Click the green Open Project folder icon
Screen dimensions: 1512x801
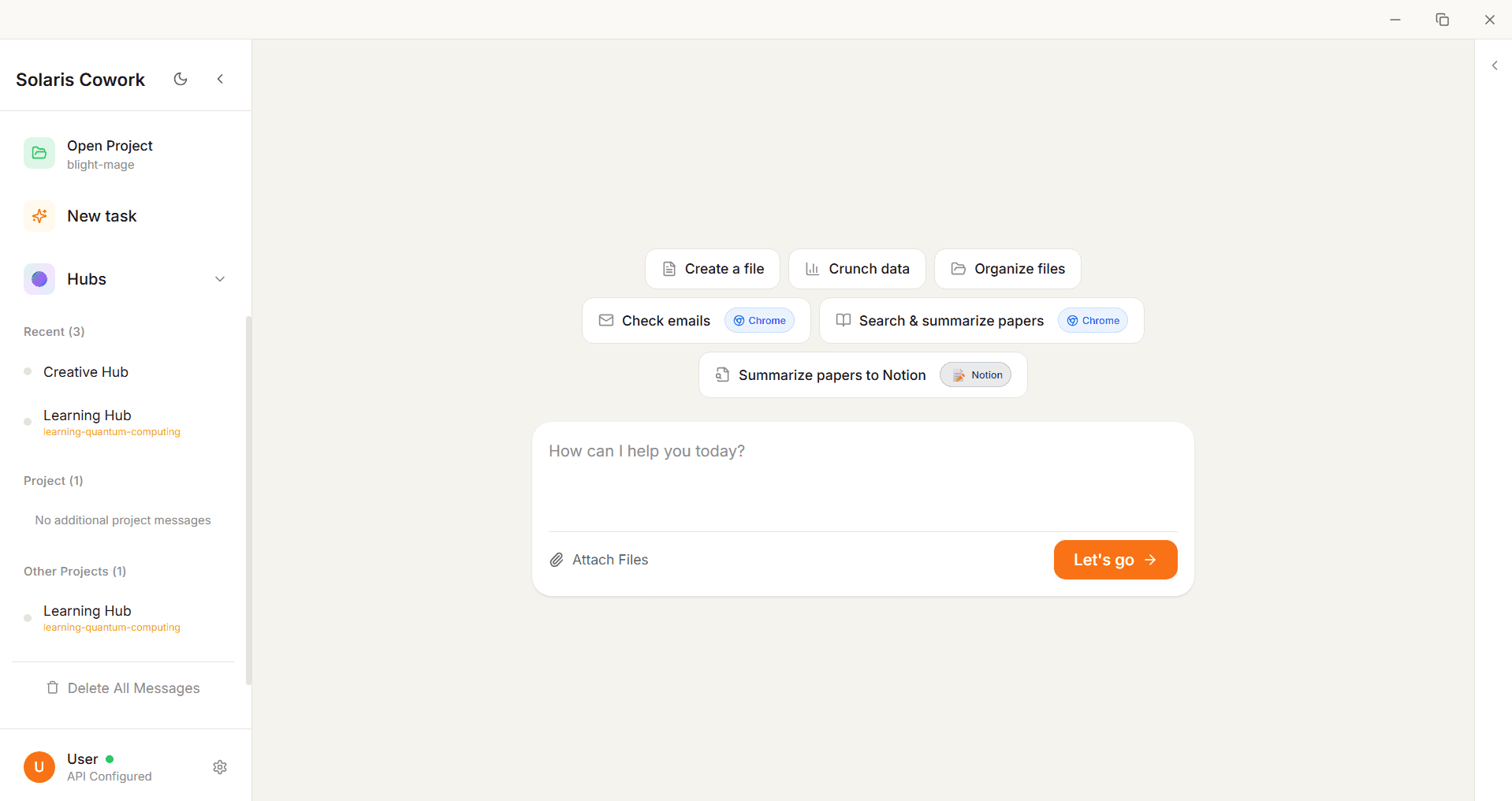tap(39, 153)
